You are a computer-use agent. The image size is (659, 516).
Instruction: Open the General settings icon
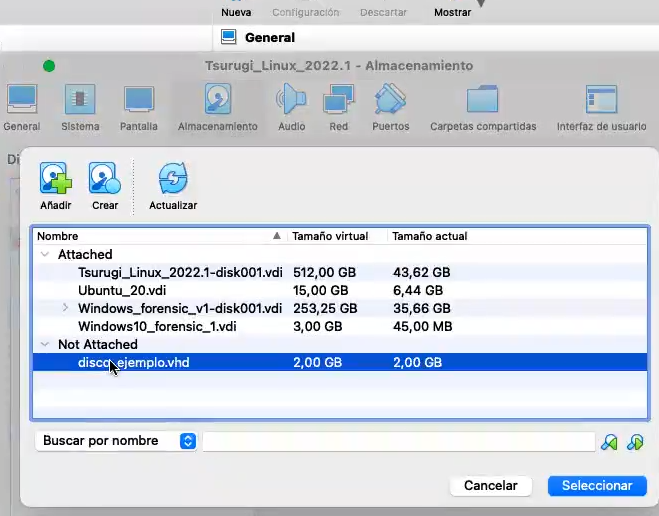pos(22,99)
